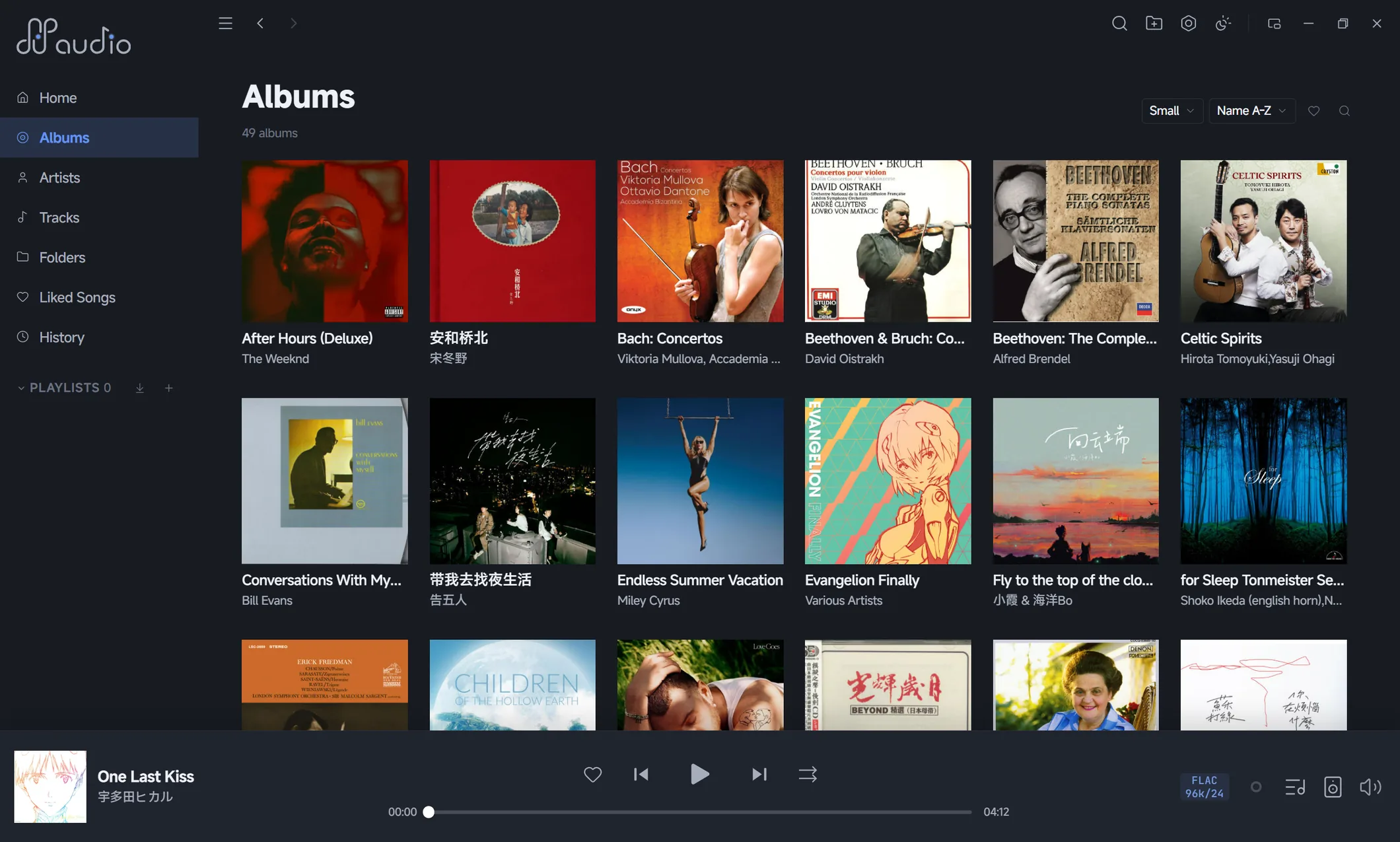
Task: Go back with the left arrow
Action: pos(260,24)
